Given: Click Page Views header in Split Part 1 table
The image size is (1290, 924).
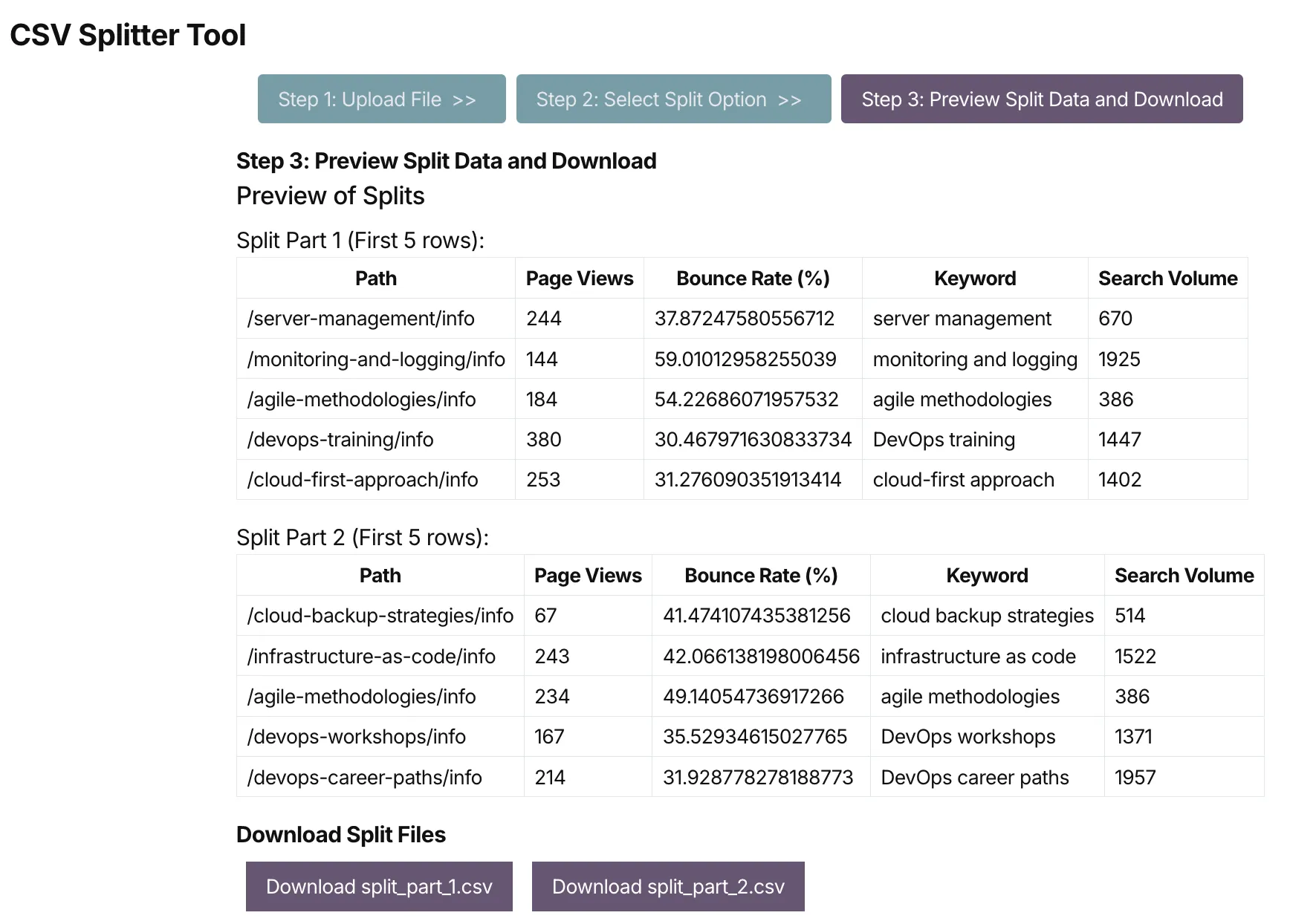Looking at the screenshot, I should 580,279.
